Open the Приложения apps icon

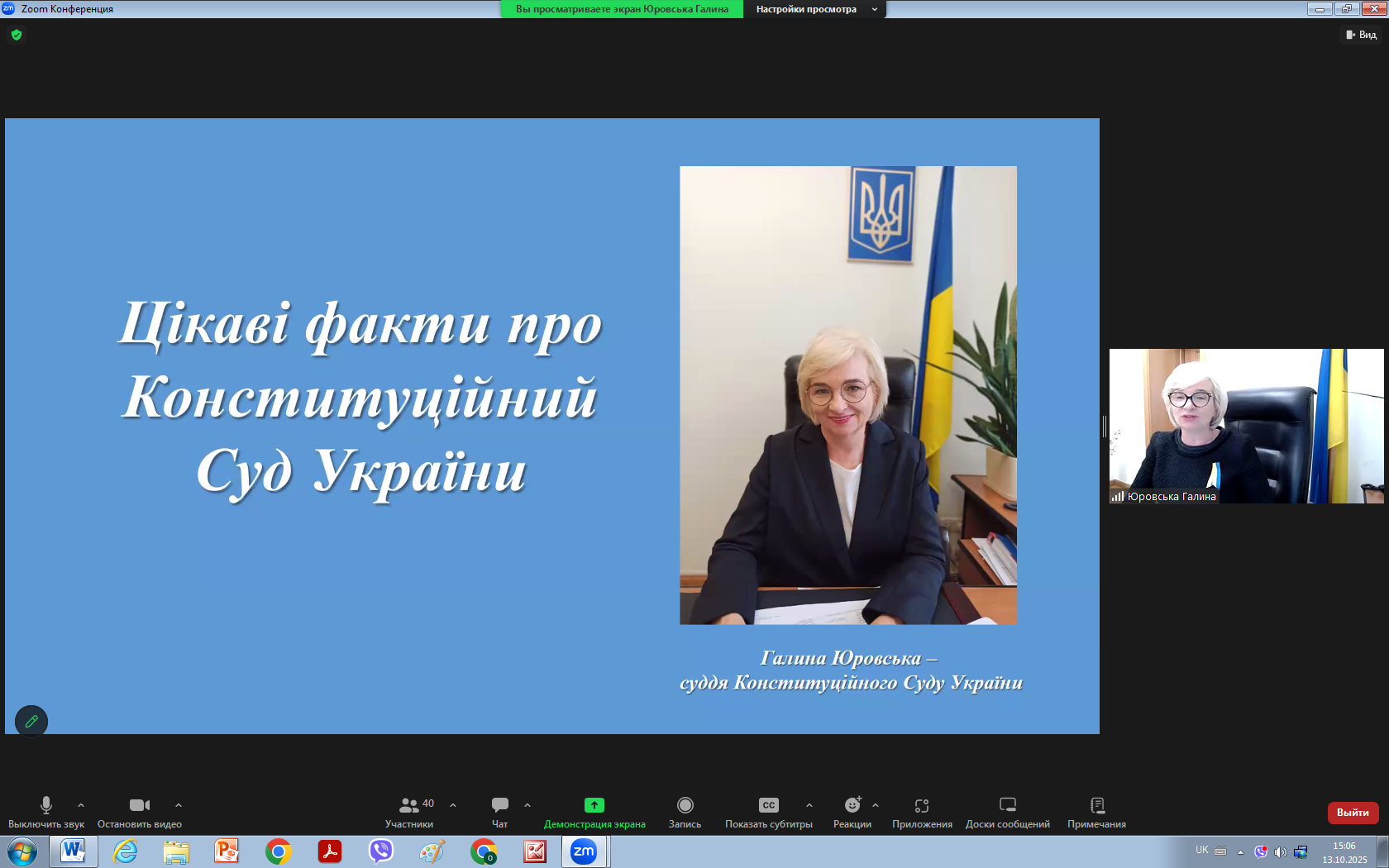coord(922,805)
